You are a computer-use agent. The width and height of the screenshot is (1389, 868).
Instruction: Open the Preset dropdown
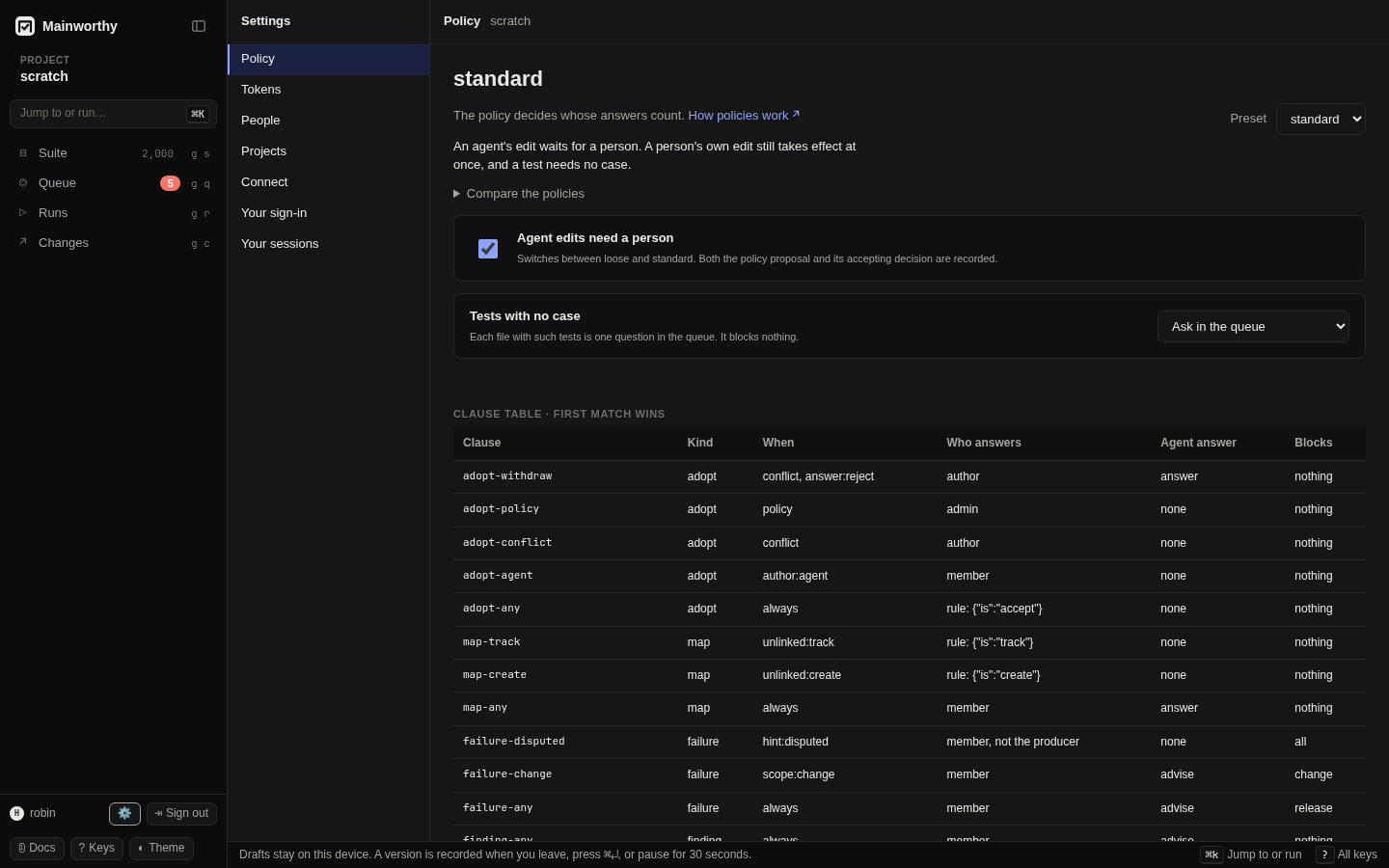point(1321,119)
